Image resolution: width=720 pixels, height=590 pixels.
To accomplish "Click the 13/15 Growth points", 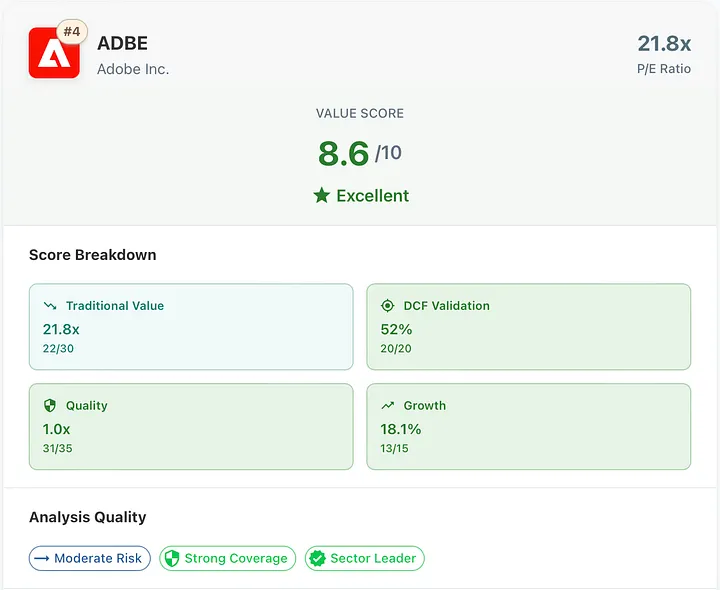I will (x=394, y=448).
